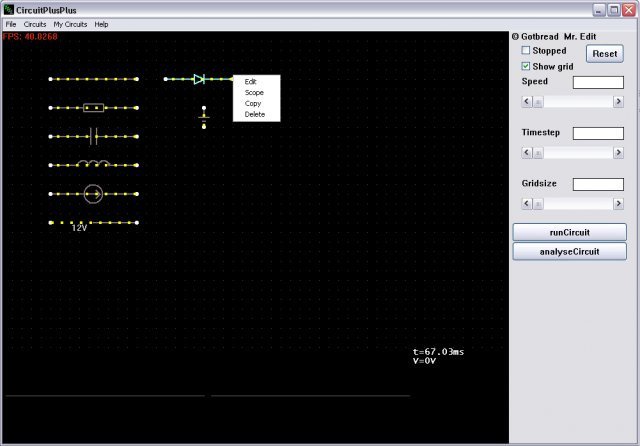Click the FPS counter text
Viewport: 640px width, 446px height.
(x=30, y=36)
